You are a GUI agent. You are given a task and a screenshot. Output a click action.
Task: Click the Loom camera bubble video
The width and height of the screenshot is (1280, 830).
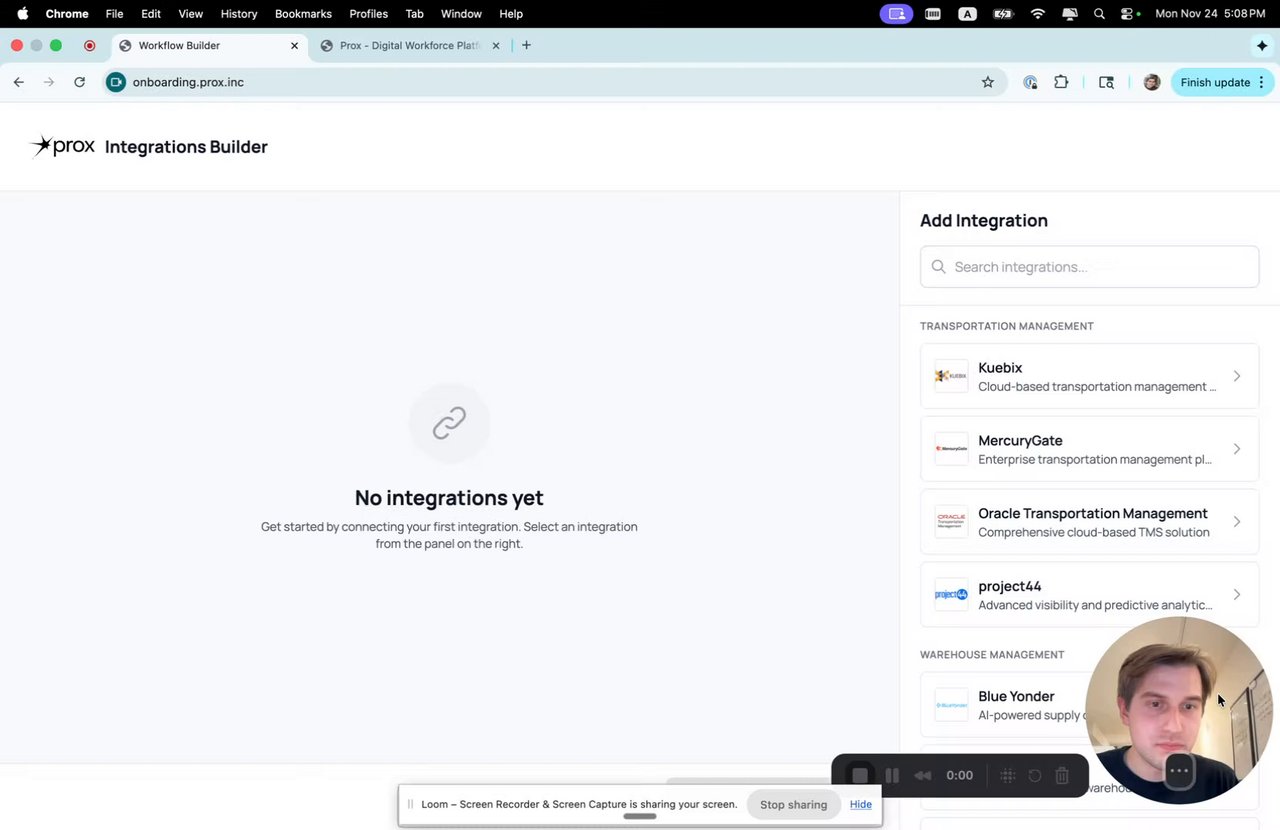tap(1179, 710)
